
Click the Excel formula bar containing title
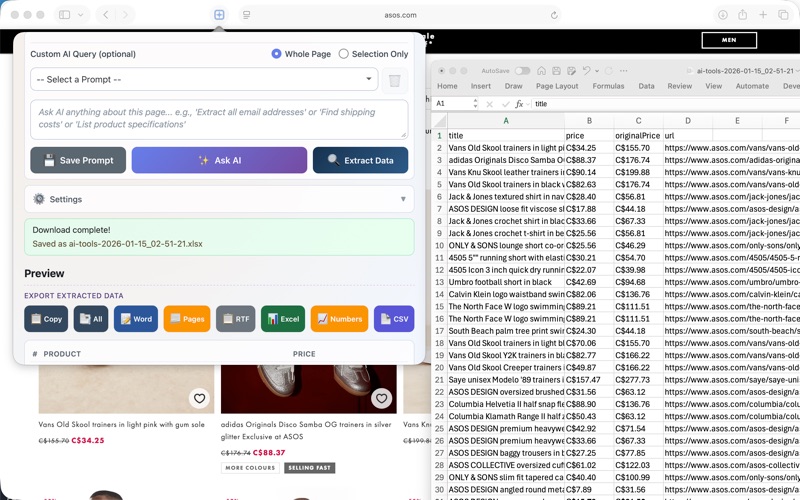tap(666, 104)
